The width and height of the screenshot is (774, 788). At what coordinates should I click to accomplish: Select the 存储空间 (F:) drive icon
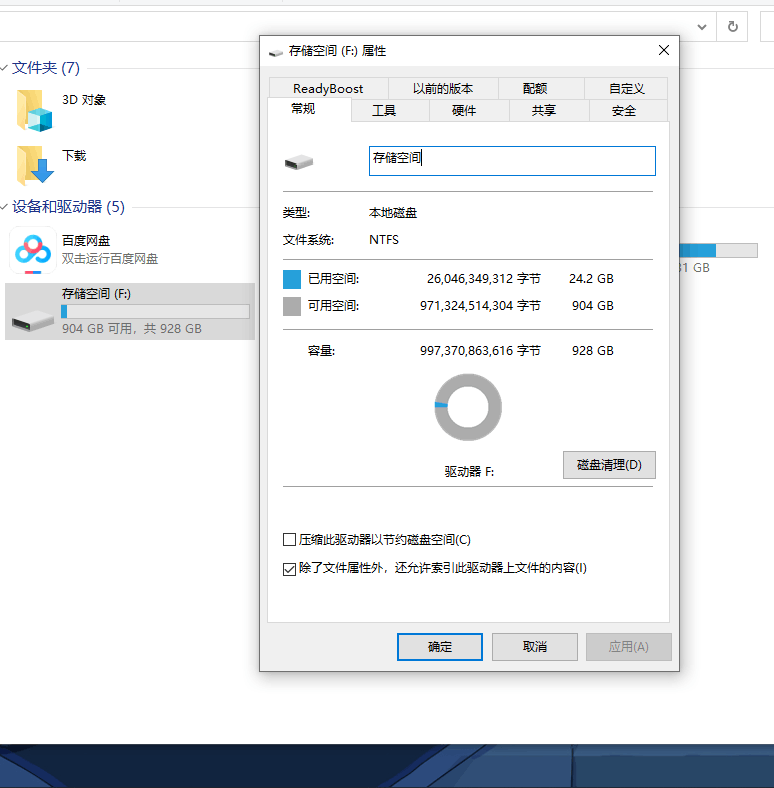coord(33,321)
